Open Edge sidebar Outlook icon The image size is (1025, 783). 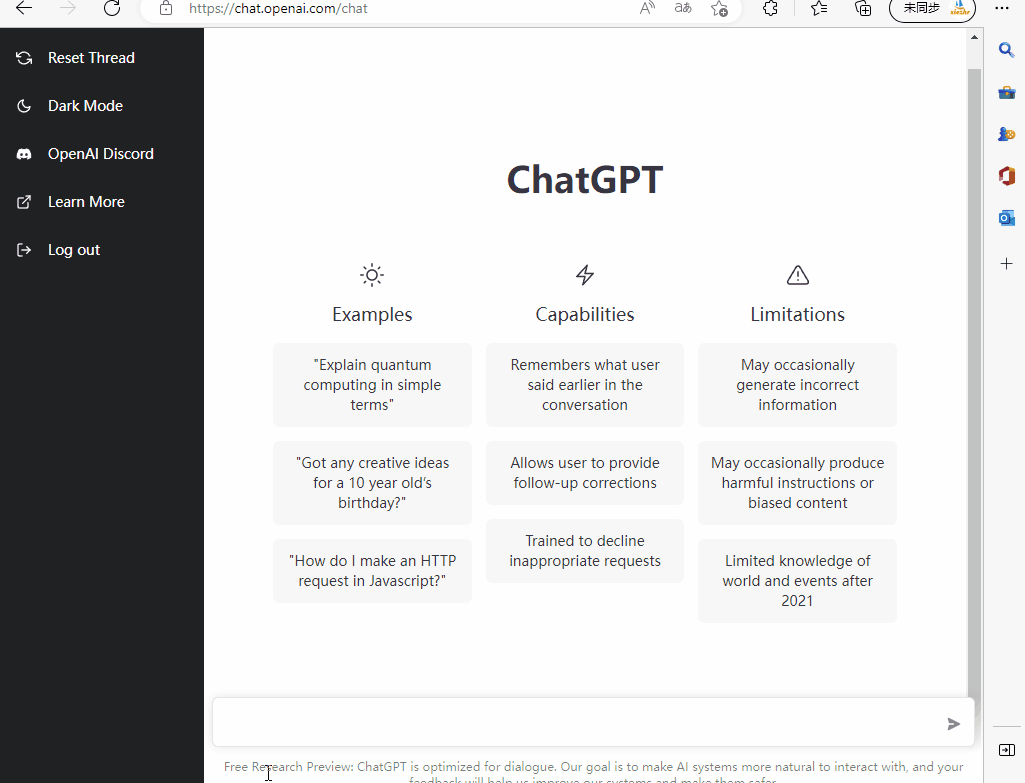pos(1007,218)
